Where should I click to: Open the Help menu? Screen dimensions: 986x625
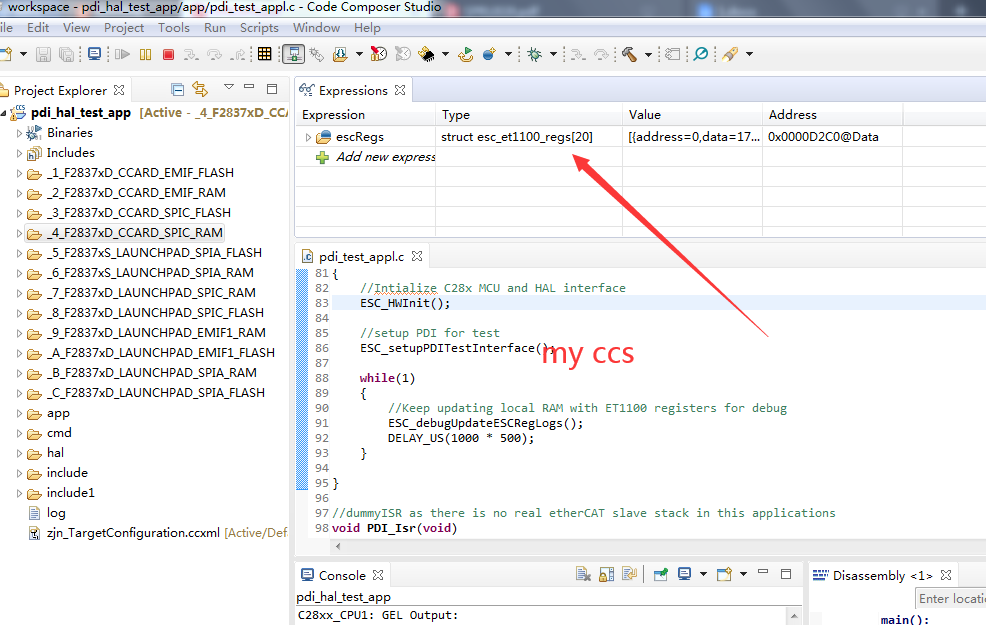point(367,28)
